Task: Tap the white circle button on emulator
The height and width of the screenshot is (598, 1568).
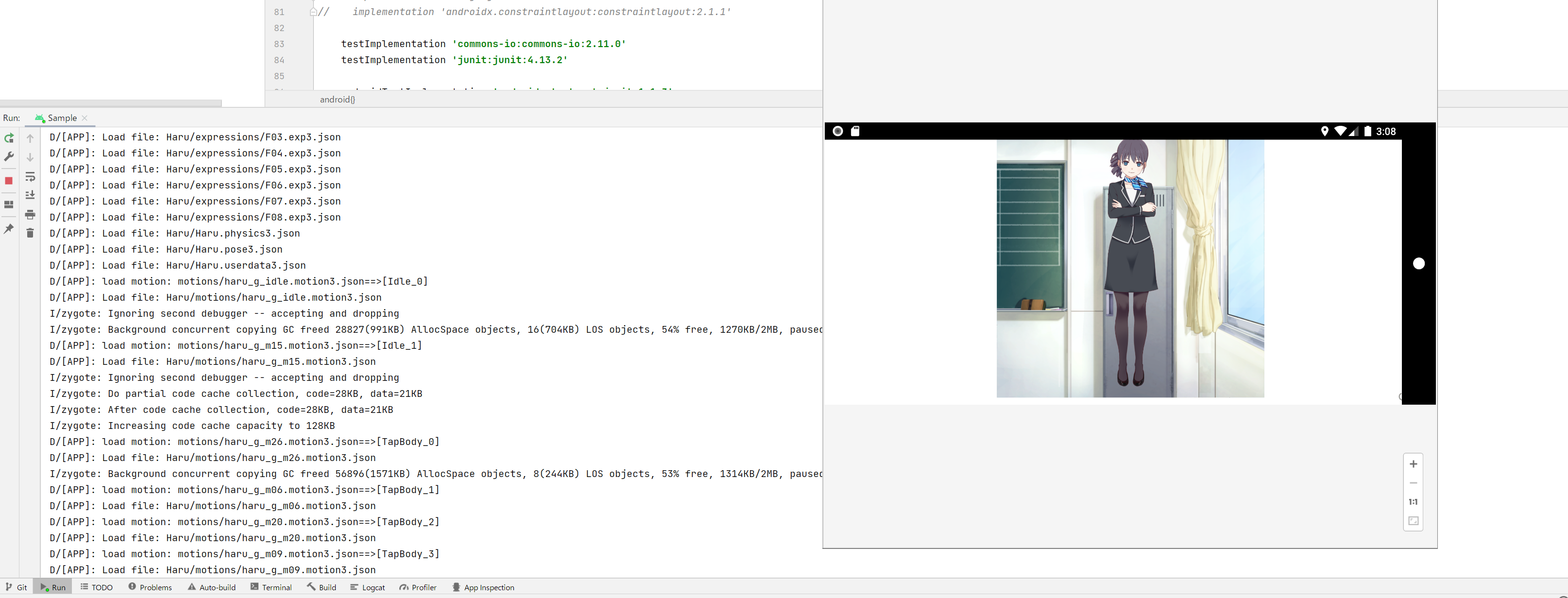Action: click(1419, 264)
